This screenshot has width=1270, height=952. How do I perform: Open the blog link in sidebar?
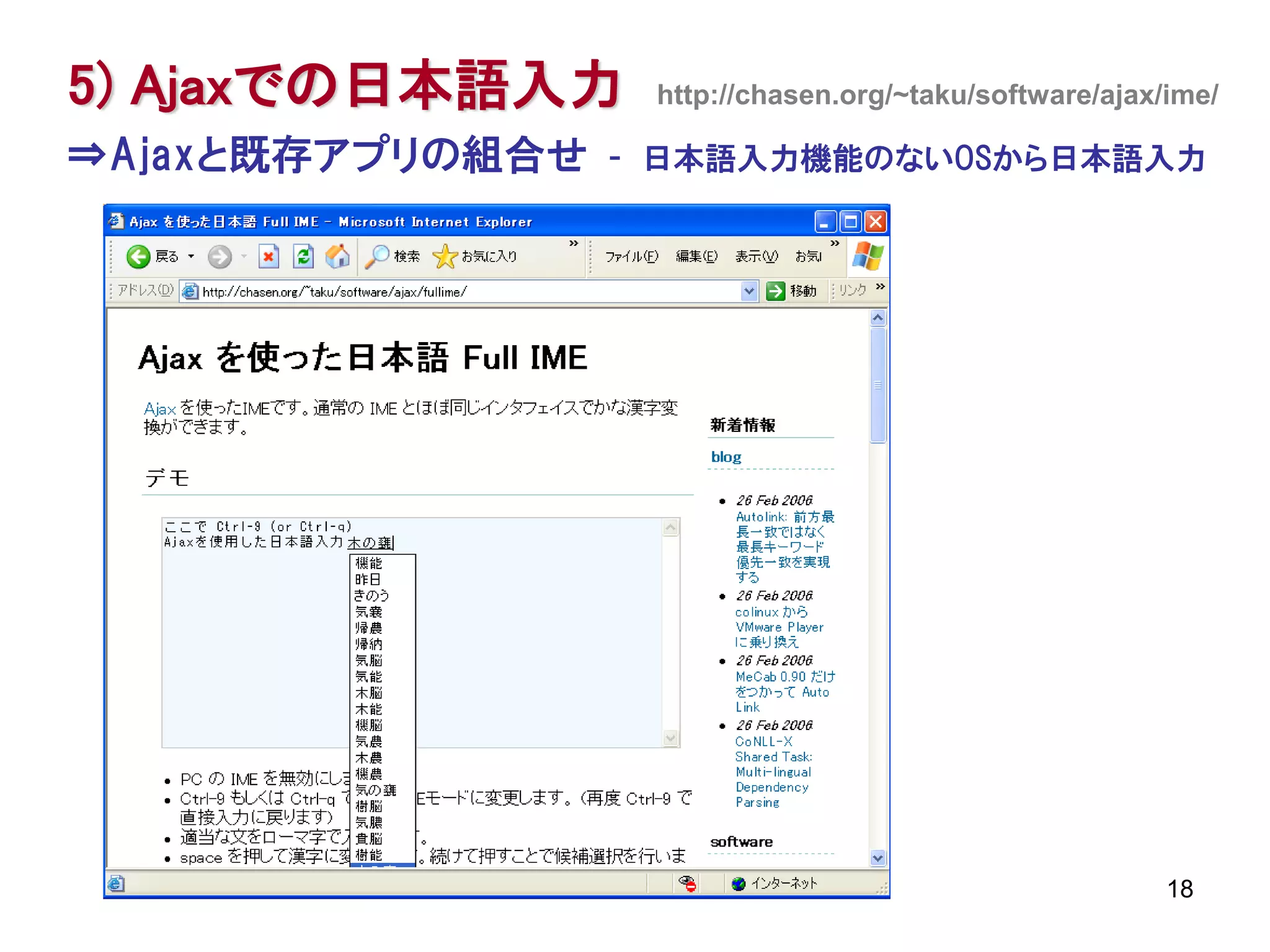point(726,457)
